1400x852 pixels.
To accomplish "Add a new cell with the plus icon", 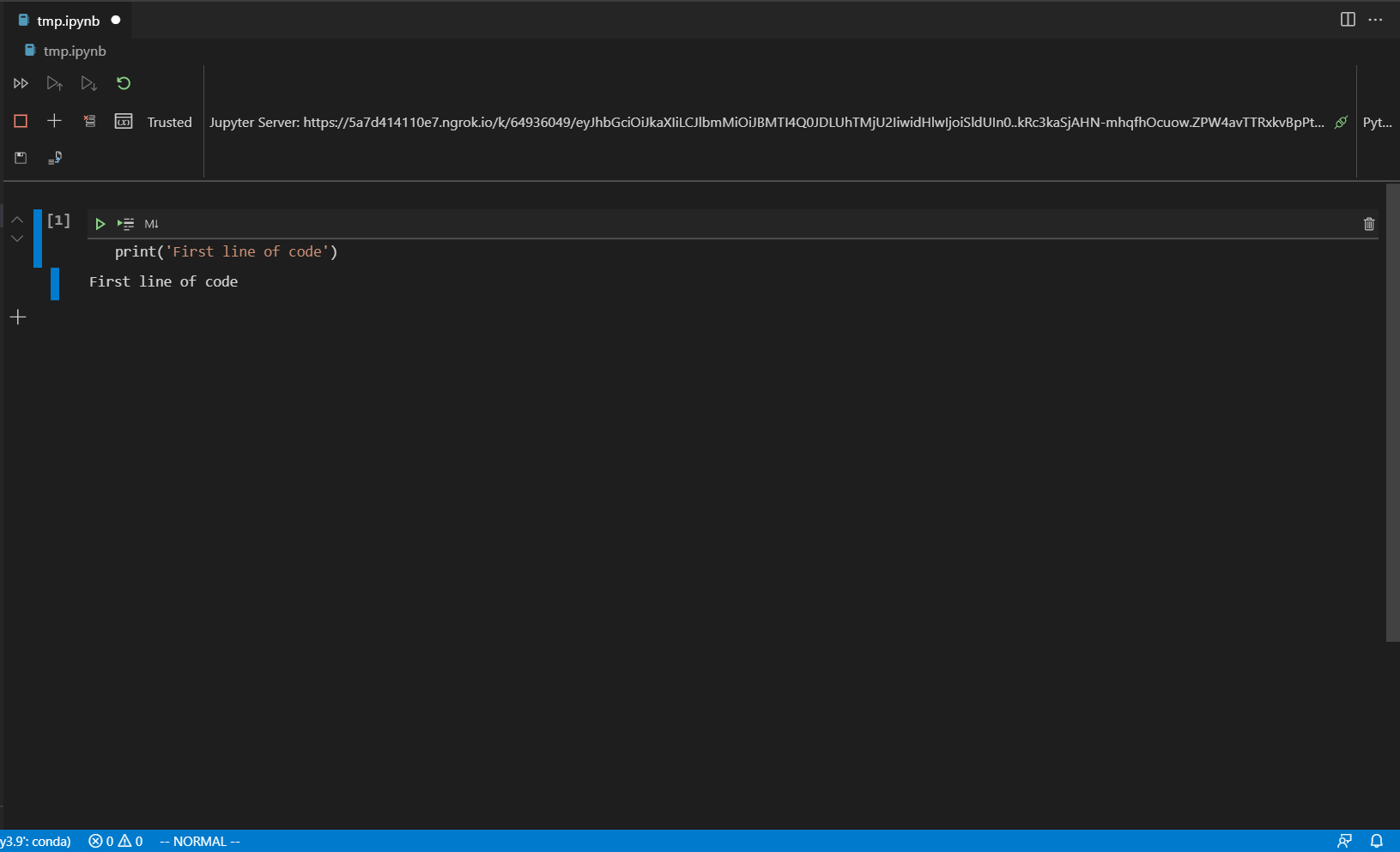I will click(x=55, y=121).
